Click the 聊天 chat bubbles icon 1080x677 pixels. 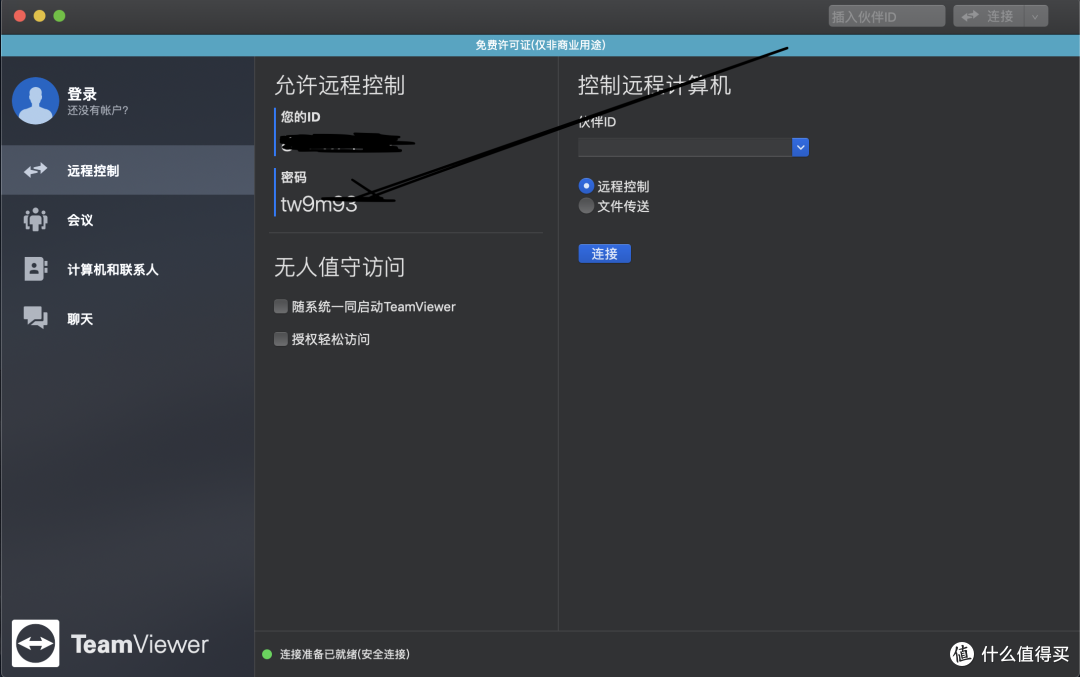click(x=35, y=317)
